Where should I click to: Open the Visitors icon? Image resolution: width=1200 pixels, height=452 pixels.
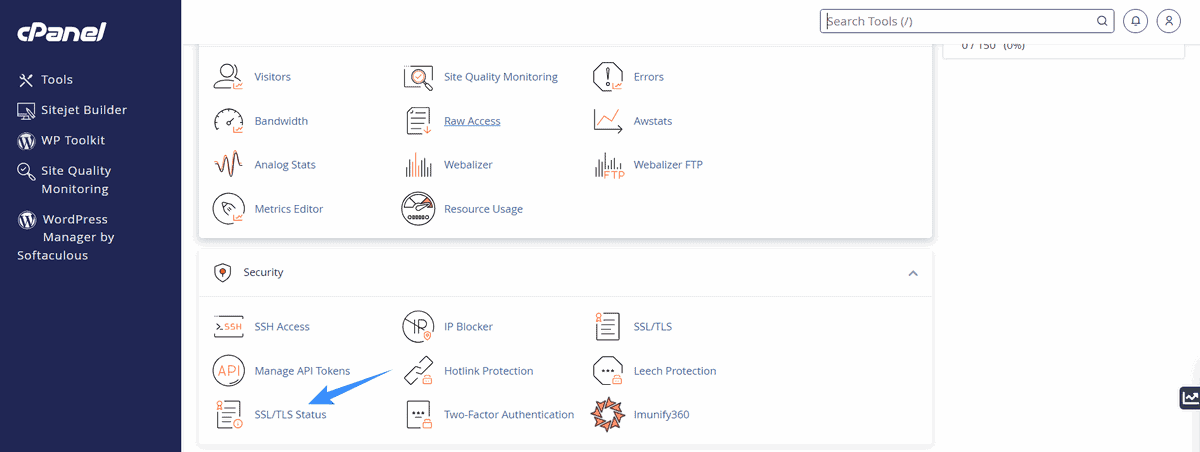pos(229,77)
